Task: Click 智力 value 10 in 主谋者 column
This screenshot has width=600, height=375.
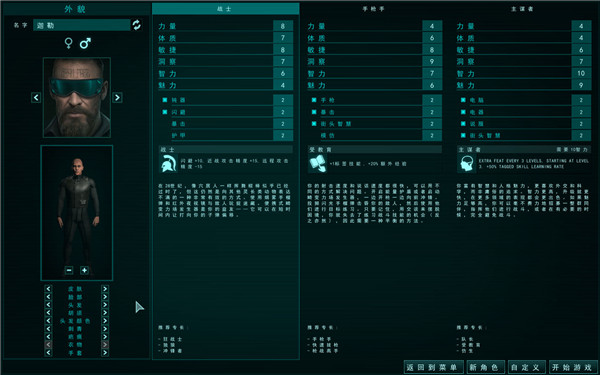Action: coord(581,73)
